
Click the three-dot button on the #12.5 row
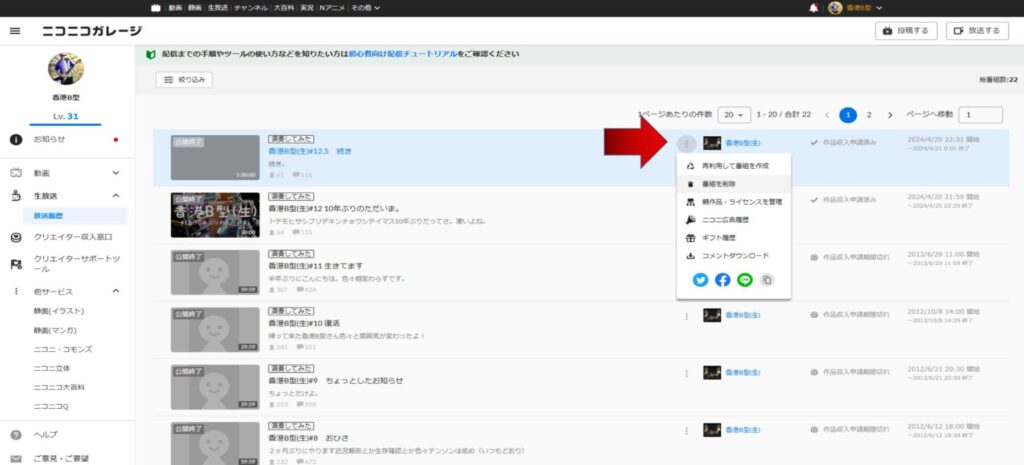point(686,144)
